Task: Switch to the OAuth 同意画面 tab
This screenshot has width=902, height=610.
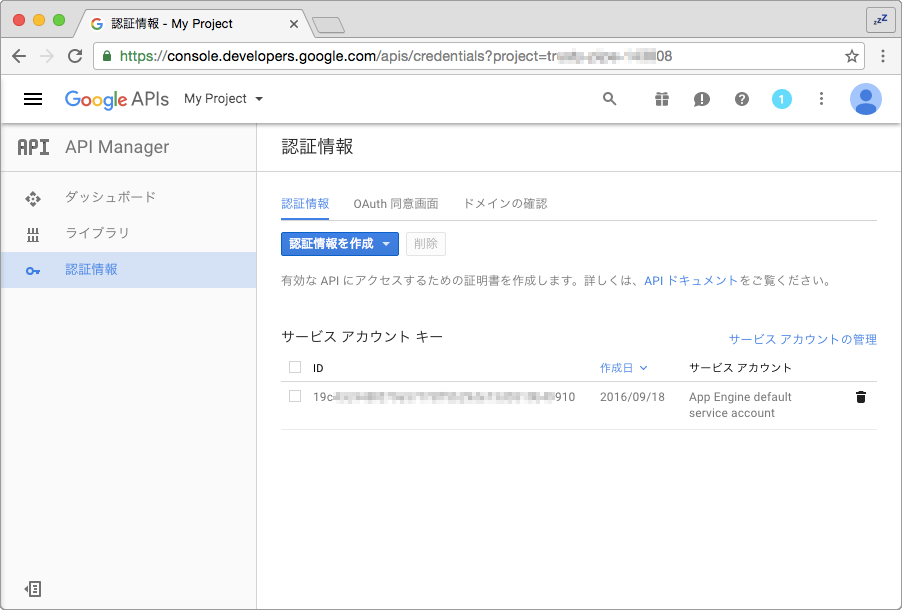Action: point(395,204)
